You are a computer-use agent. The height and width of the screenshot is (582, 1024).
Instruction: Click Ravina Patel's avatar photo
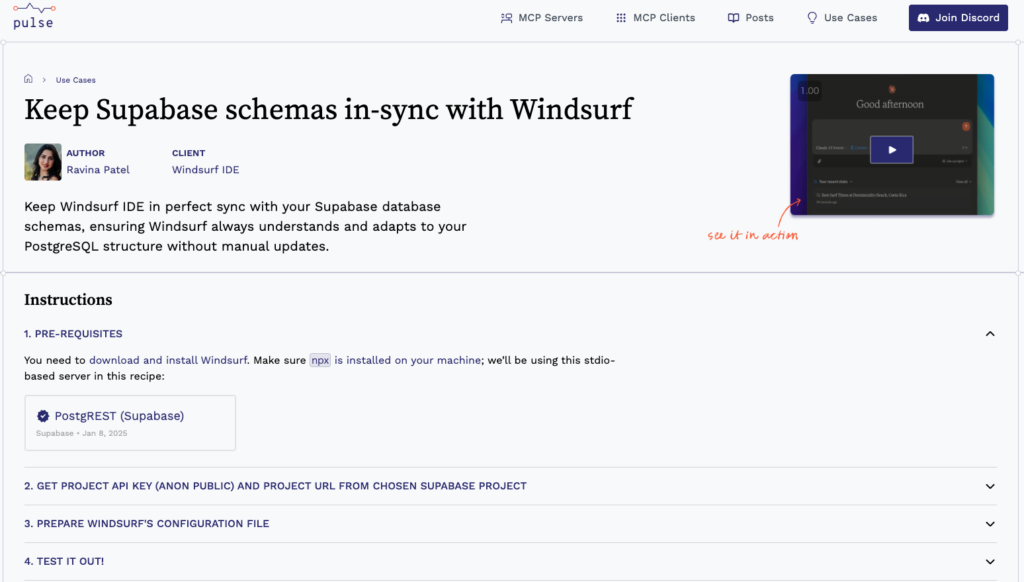42,162
